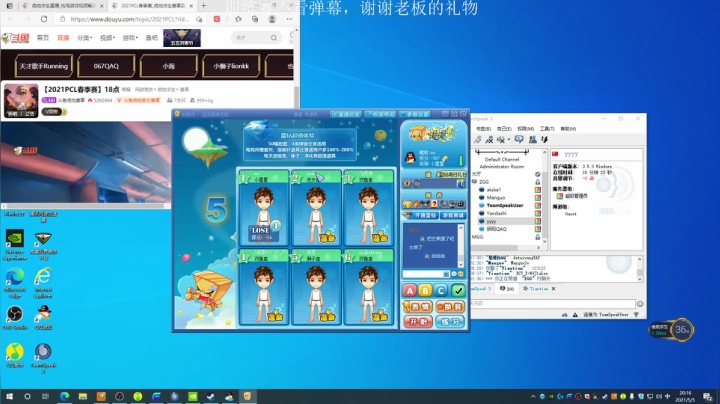
Task: Open a new browser tab
Action: [203, 6]
